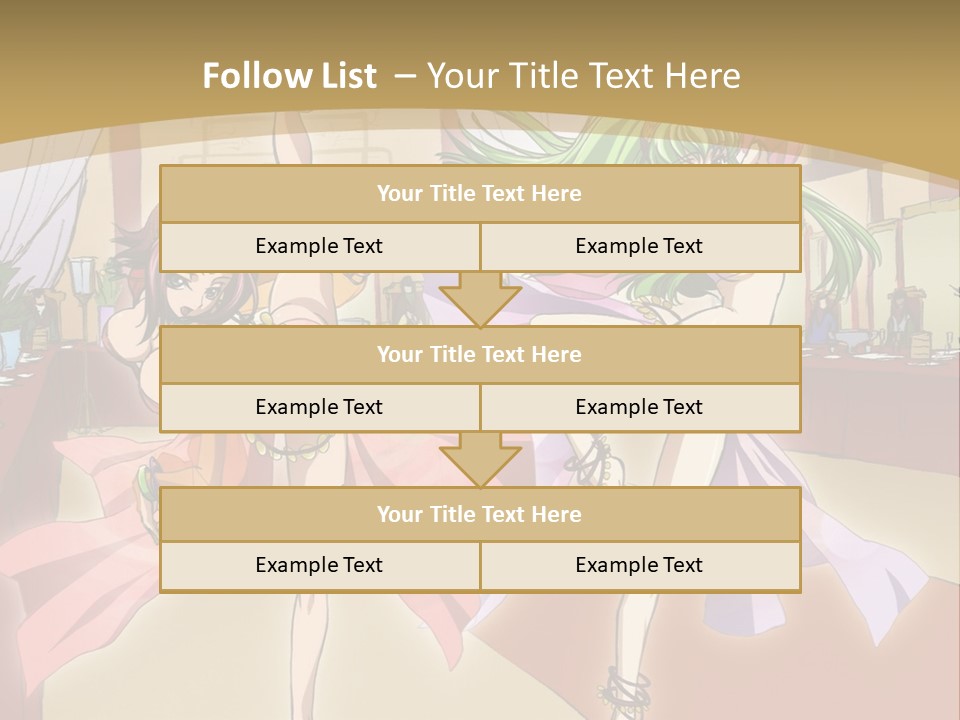Select right Example Text cell in middle block
The height and width of the screenshot is (720, 960).
639,407
